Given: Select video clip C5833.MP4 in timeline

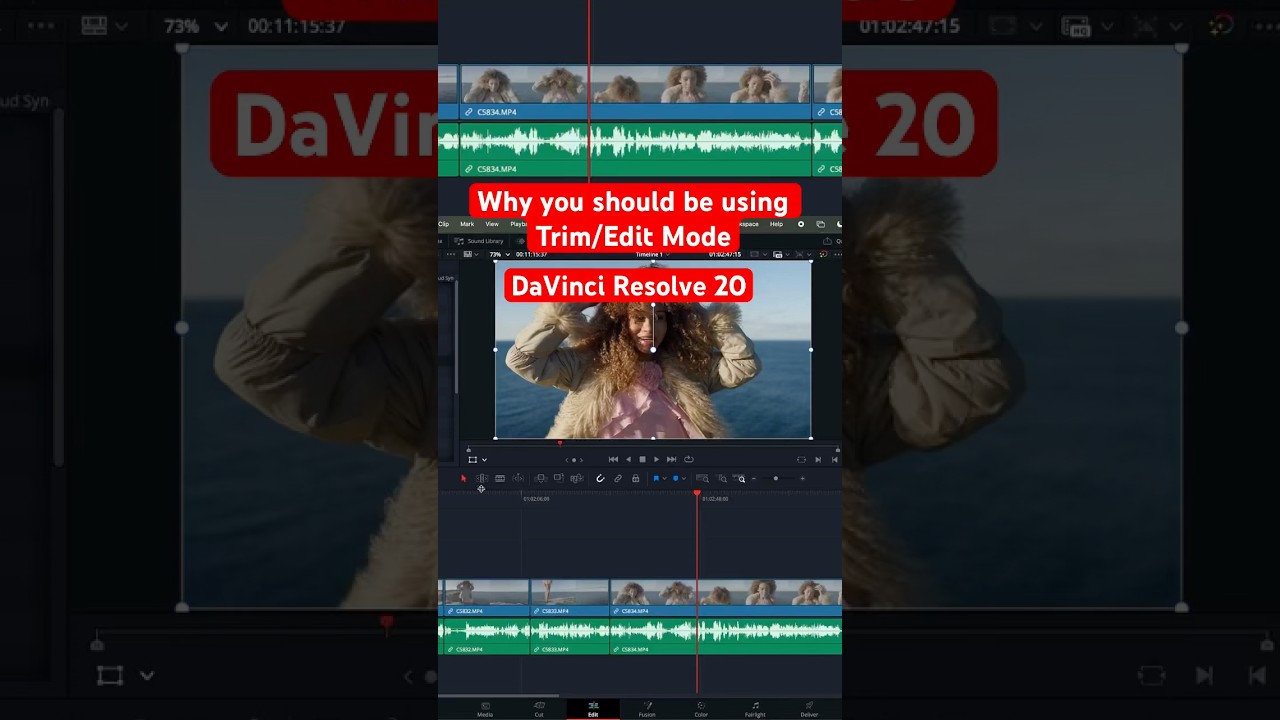Looking at the screenshot, I should pyautogui.click(x=569, y=597).
